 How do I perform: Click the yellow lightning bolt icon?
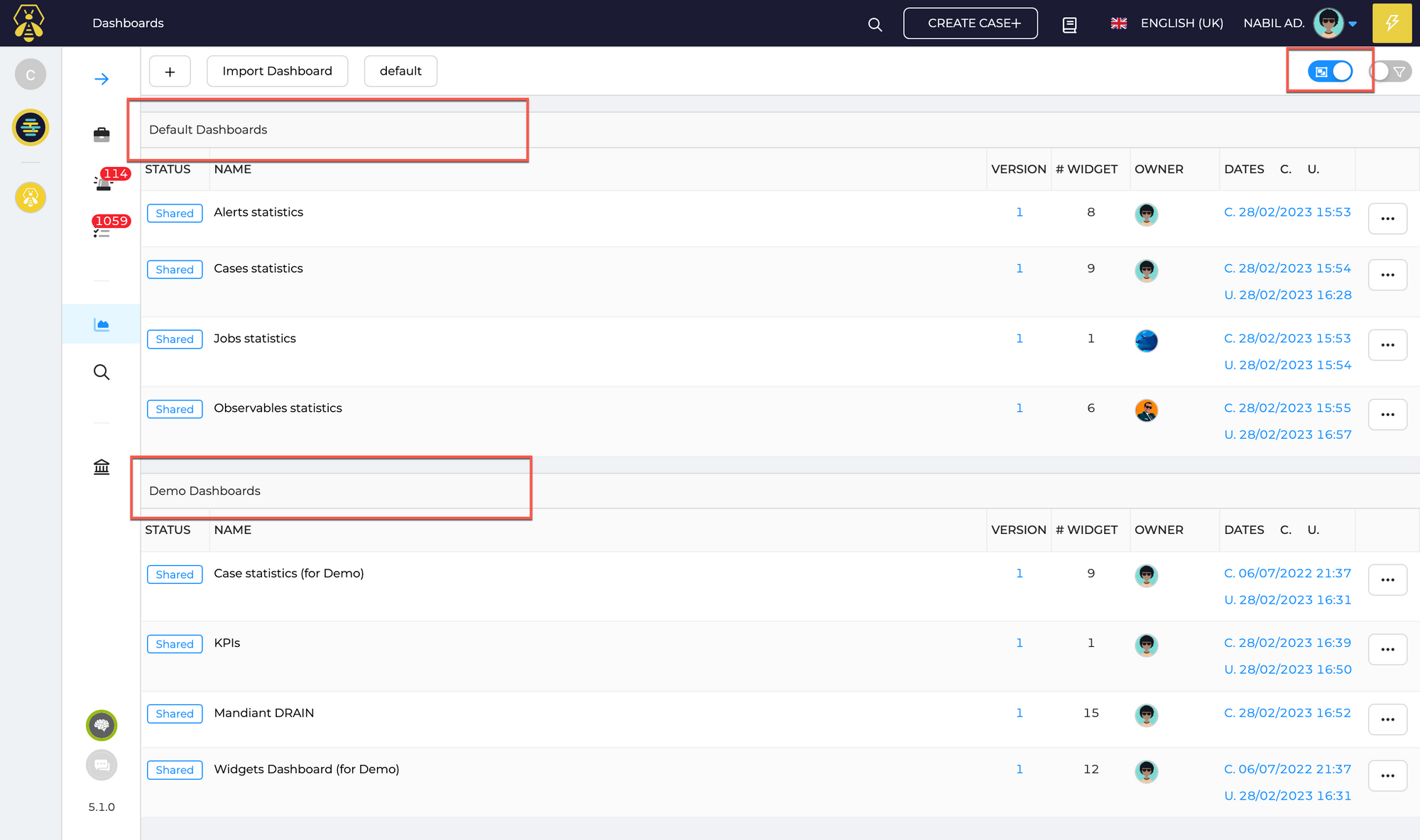coord(1392,23)
